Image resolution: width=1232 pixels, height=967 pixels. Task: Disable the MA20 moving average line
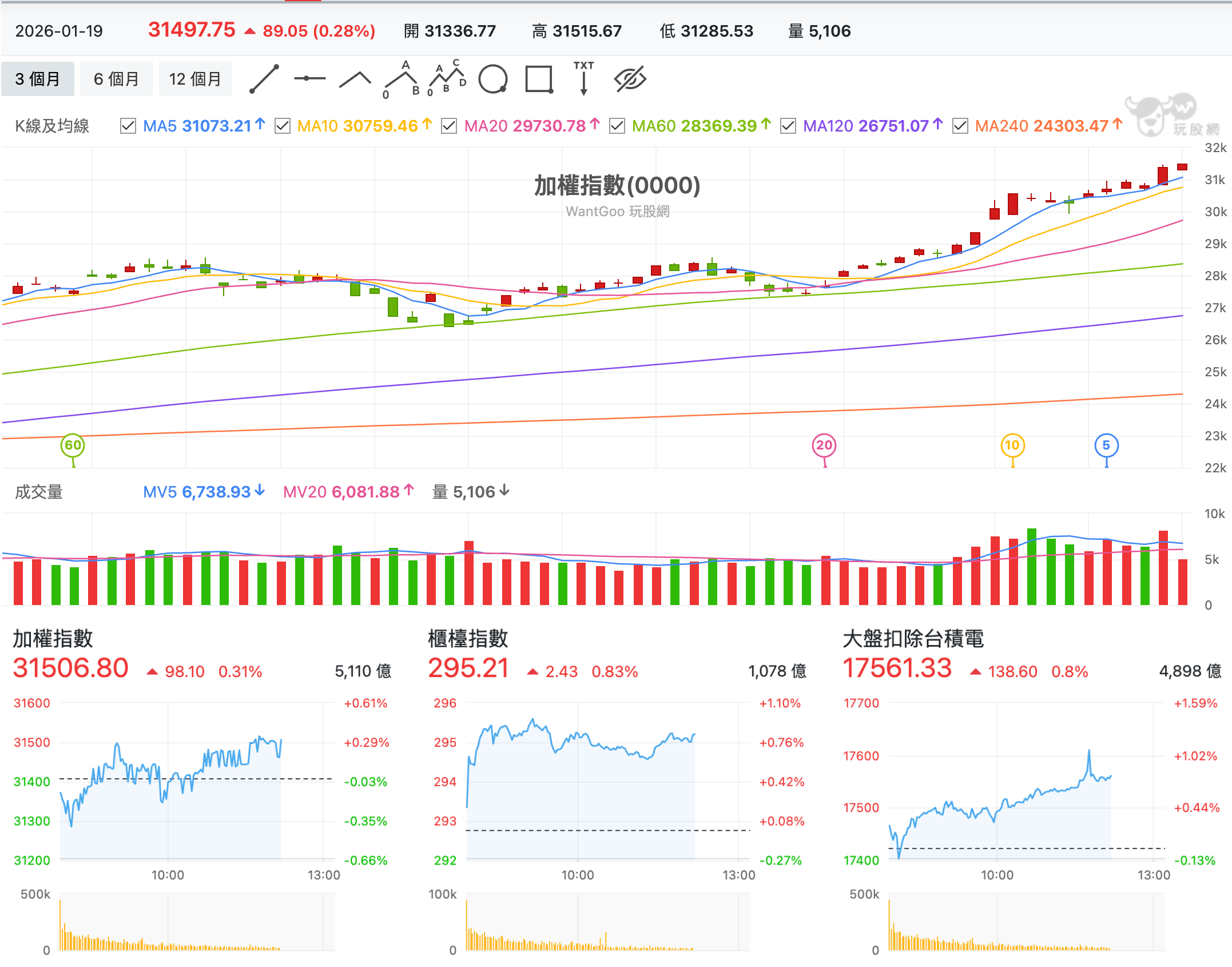coord(450,125)
